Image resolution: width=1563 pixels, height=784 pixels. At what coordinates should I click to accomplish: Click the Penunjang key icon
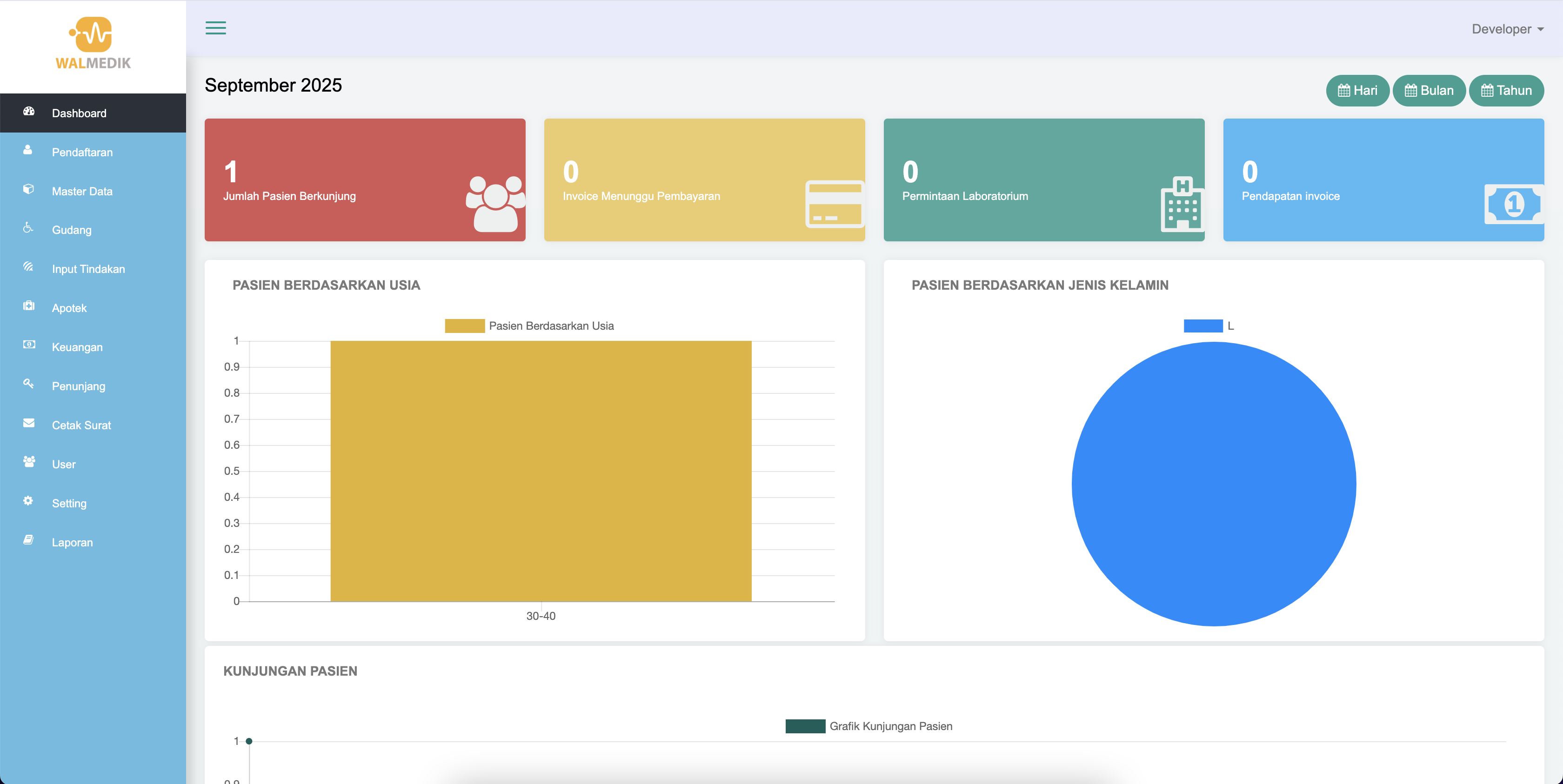(28, 383)
